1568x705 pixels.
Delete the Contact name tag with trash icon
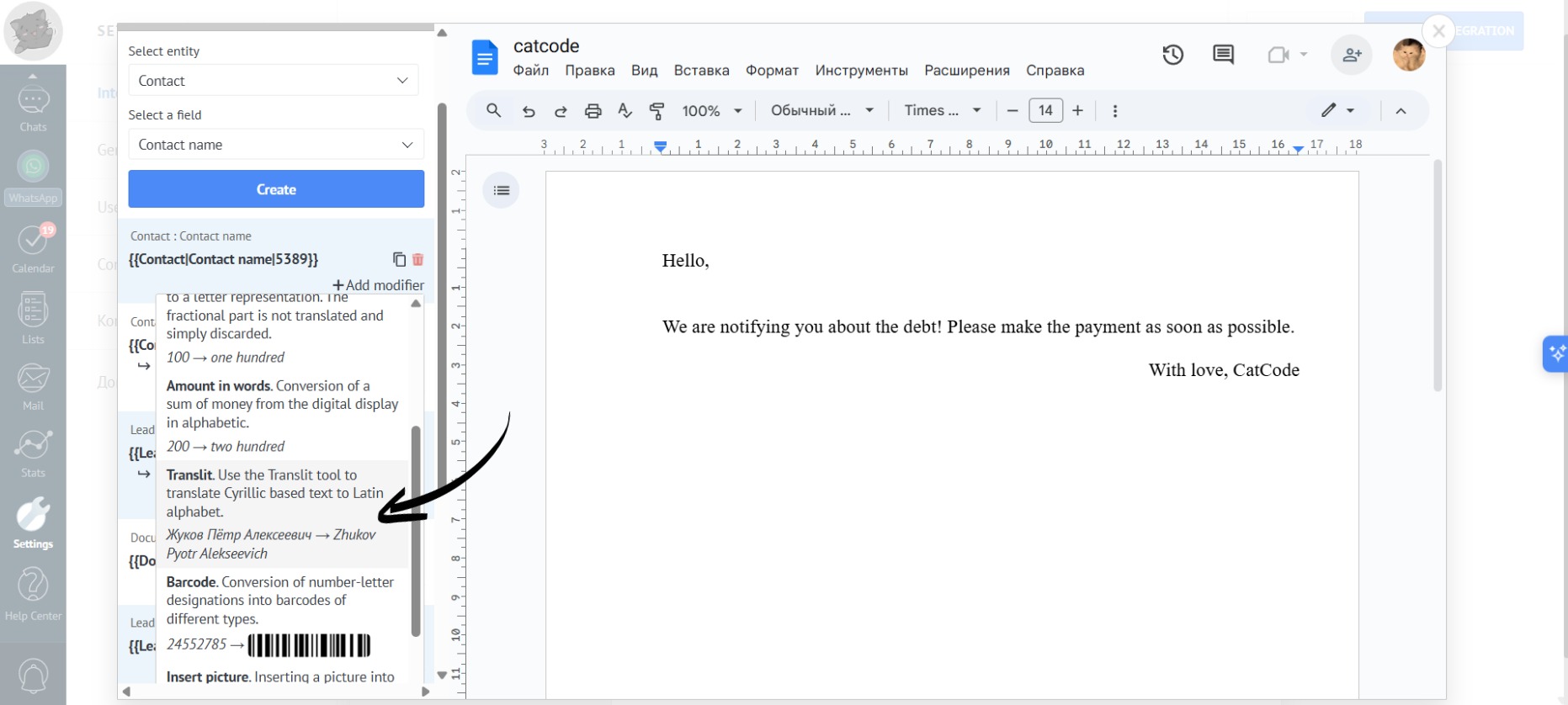[418, 260]
